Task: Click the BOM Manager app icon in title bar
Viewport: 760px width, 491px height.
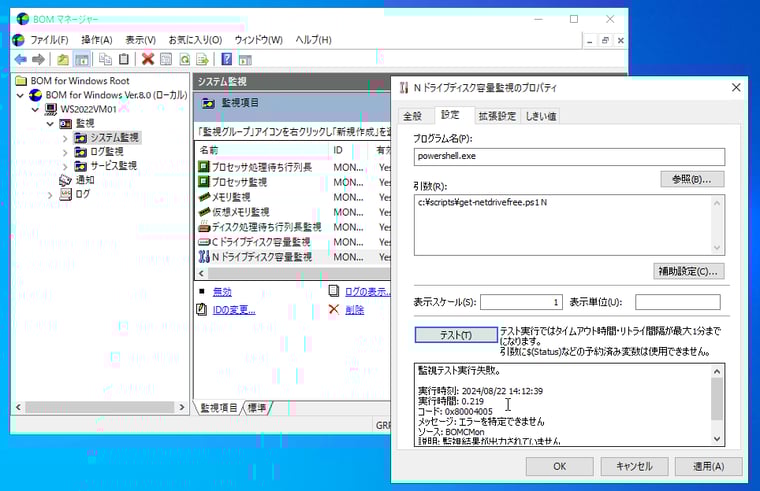Action: pos(23,19)
